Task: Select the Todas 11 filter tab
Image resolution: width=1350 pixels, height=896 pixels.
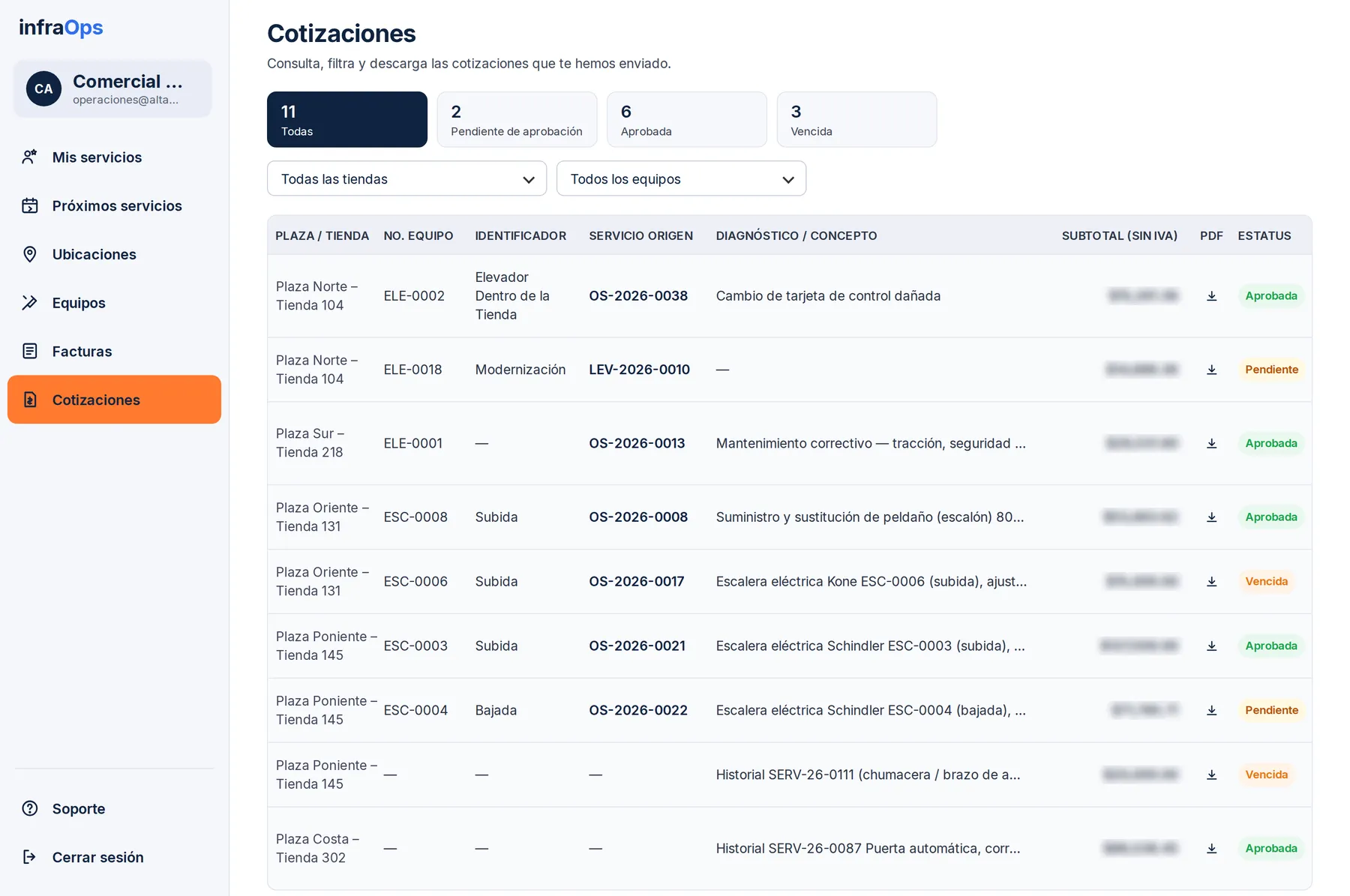Action: [347, 120]
